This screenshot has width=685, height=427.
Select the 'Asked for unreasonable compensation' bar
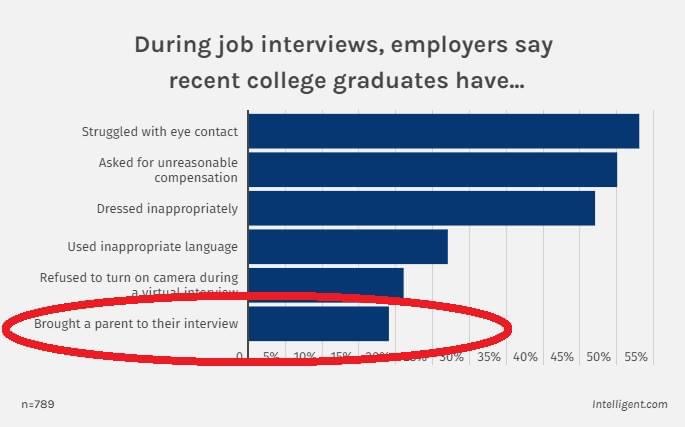click(x=432, y=170)
